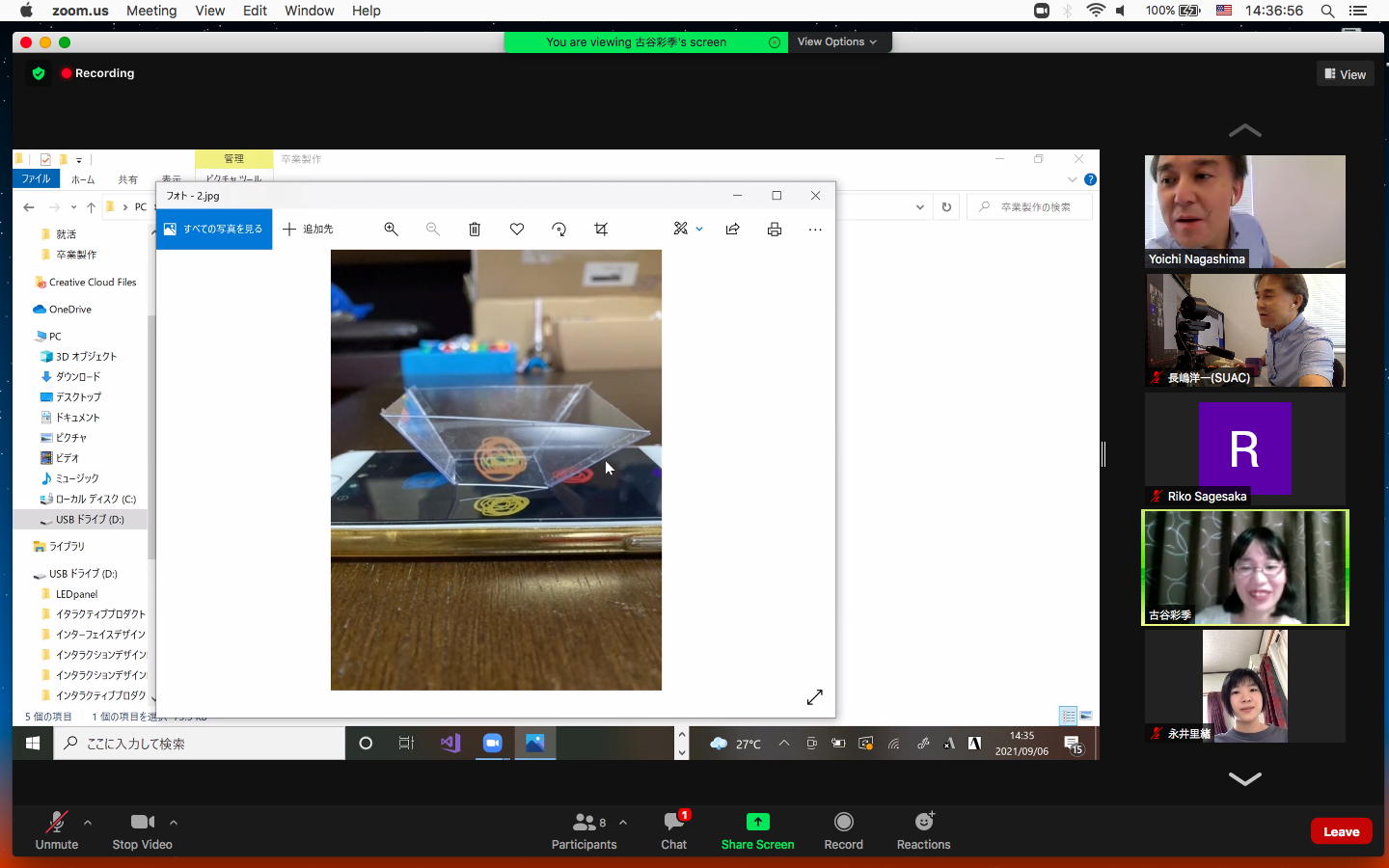Print the photo using the printer icon
The image size is (1389, 868).
click(775, 230)
